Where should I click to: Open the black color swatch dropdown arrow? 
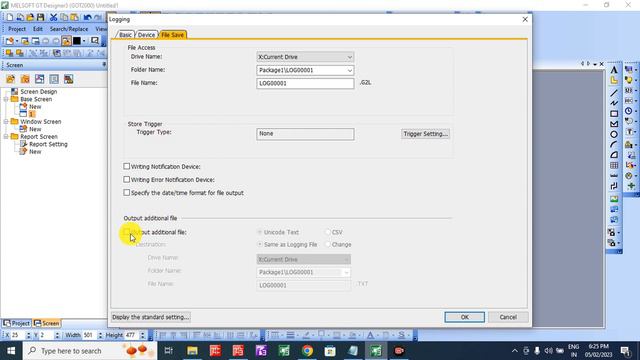[x=84, y=41]
